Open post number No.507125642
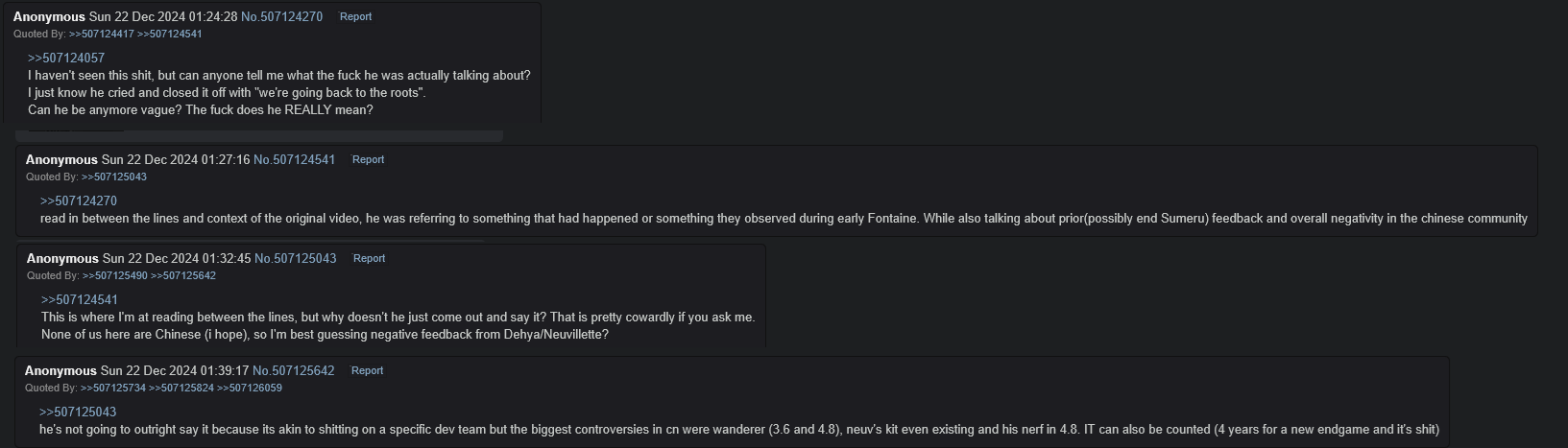Image resolution: width=1568 pixels, height=448 pixels. 293,371
